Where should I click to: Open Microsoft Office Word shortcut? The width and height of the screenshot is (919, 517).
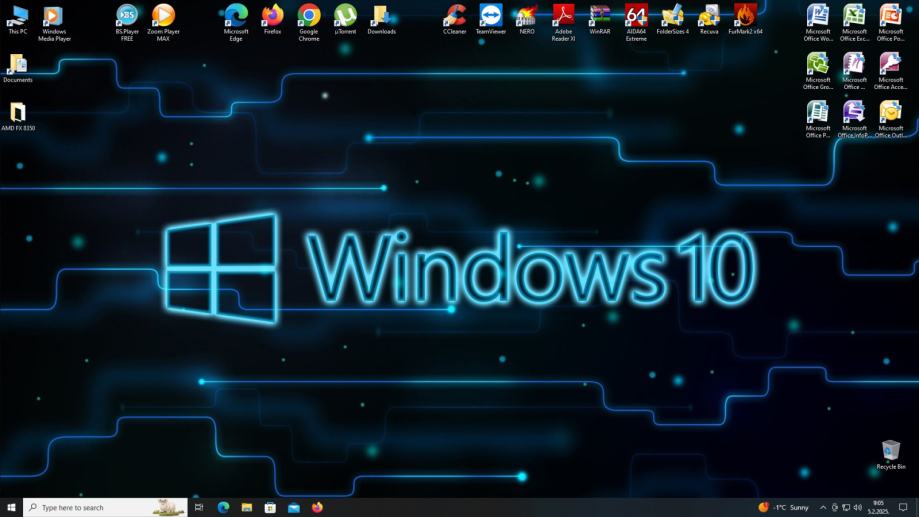pos(818,23)
